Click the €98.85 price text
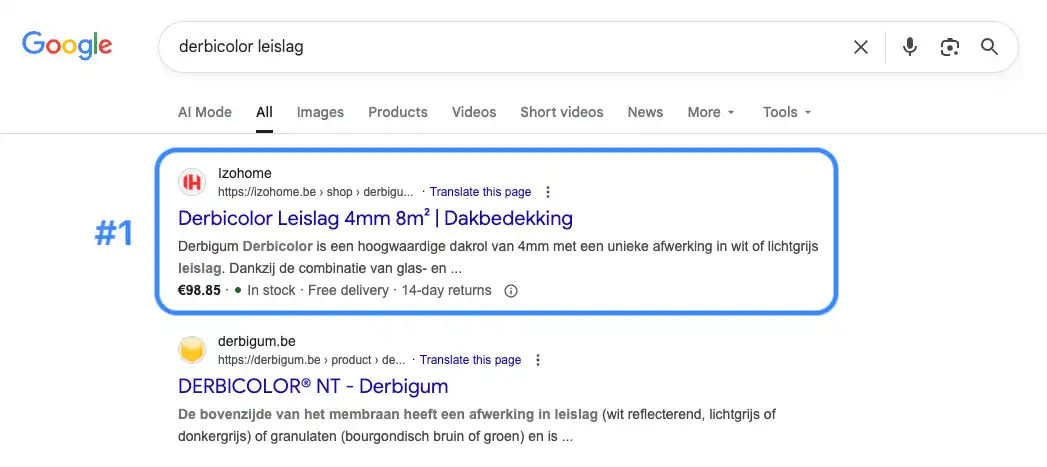1047x467 pixels. pos(199,291)
